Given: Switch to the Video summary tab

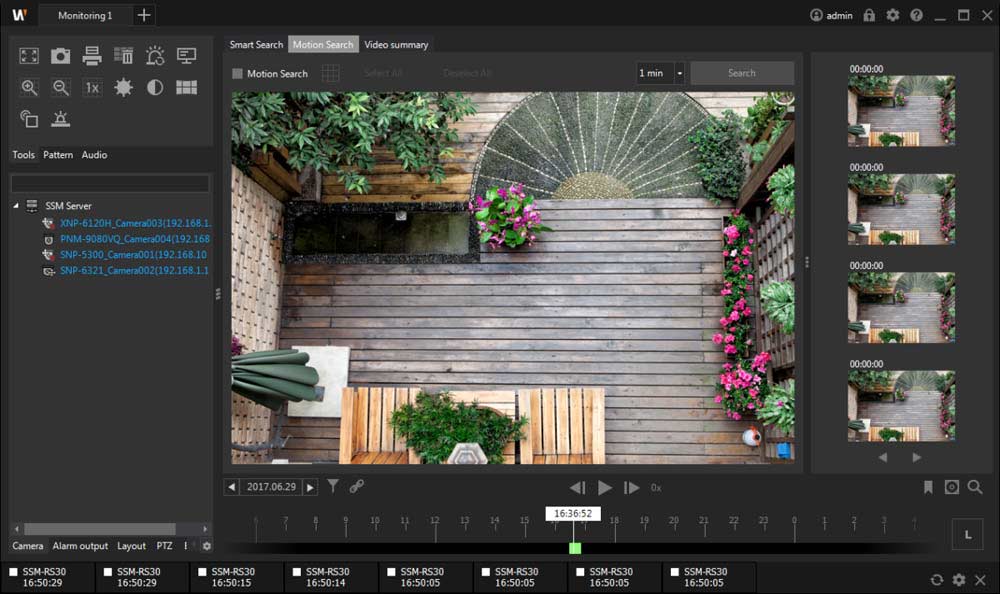Looking at the screenshot, I should point(396,45).
